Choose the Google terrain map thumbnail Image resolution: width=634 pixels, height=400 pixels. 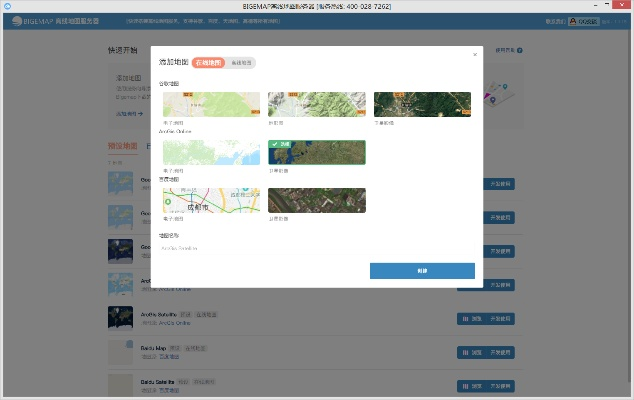click(x=317, y=104)
